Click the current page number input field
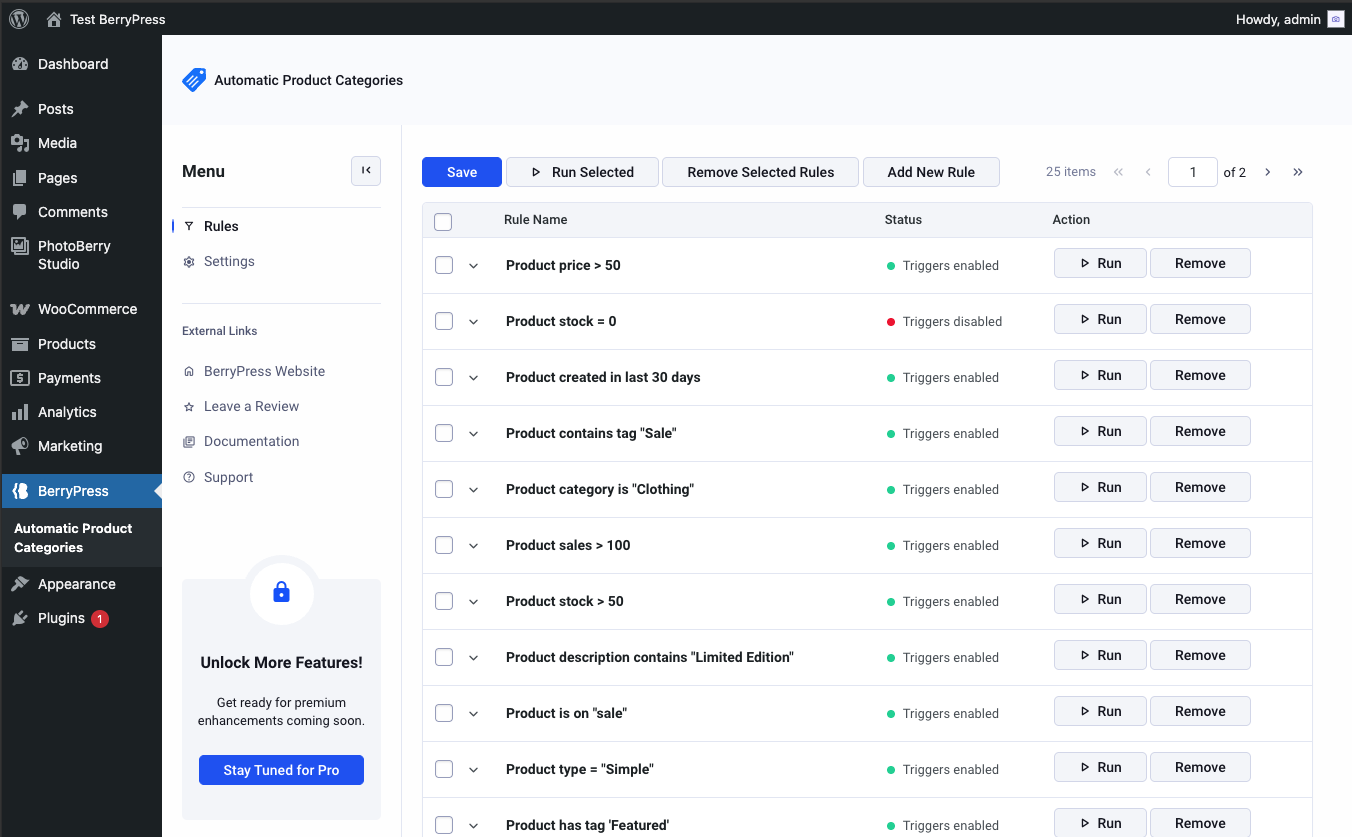The image size is (1352, 837). (1193, 172)
